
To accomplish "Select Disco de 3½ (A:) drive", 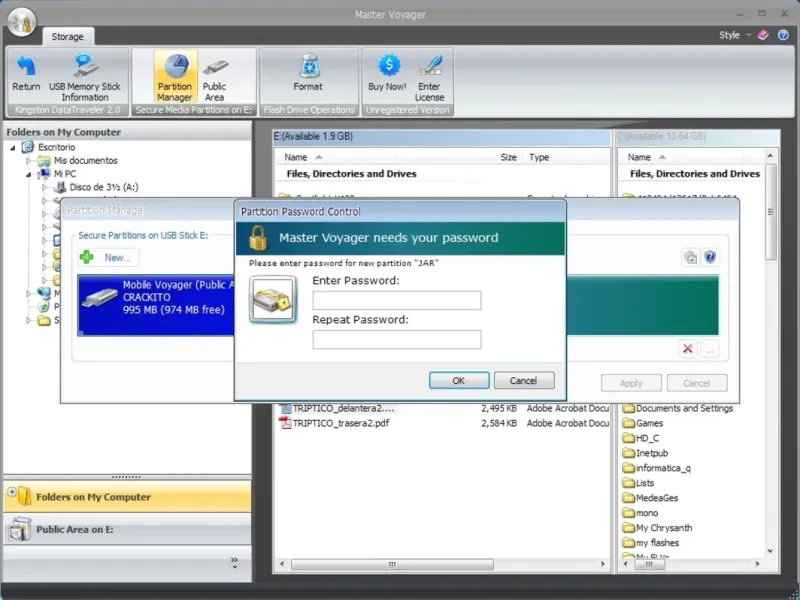I will 104,187.
